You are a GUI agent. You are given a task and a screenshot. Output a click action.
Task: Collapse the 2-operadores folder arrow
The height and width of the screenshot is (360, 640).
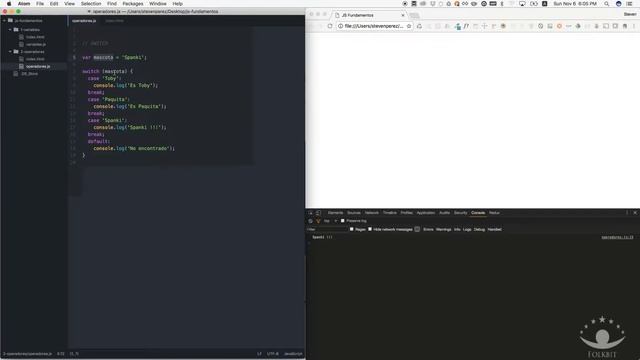(10, 52)
